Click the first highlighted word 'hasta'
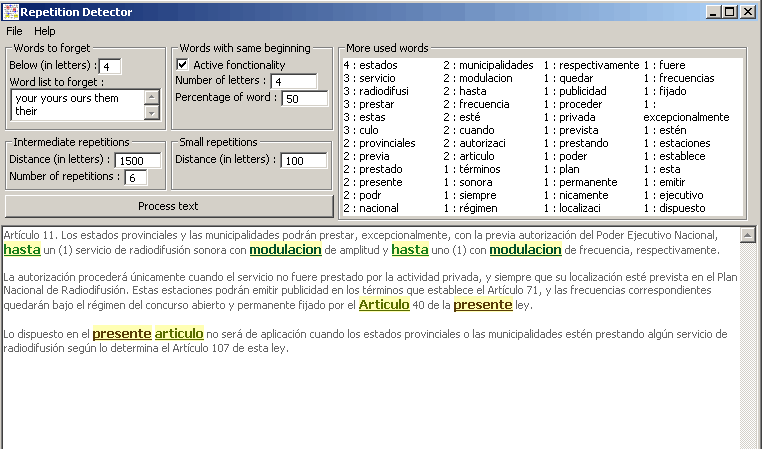Screen dimensions: 762x449 point(22,250)
